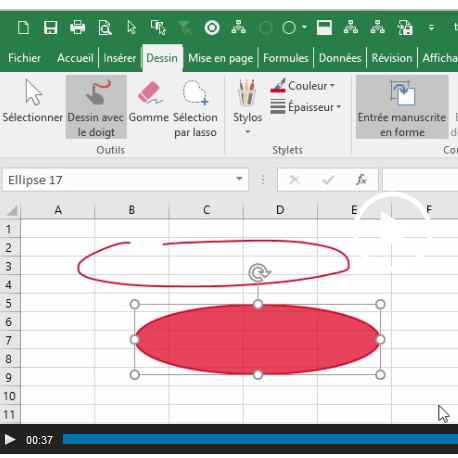Click the Save floppy disk icon
The width and height of the screenshot is (458, 458).
[x=51, y=28]
